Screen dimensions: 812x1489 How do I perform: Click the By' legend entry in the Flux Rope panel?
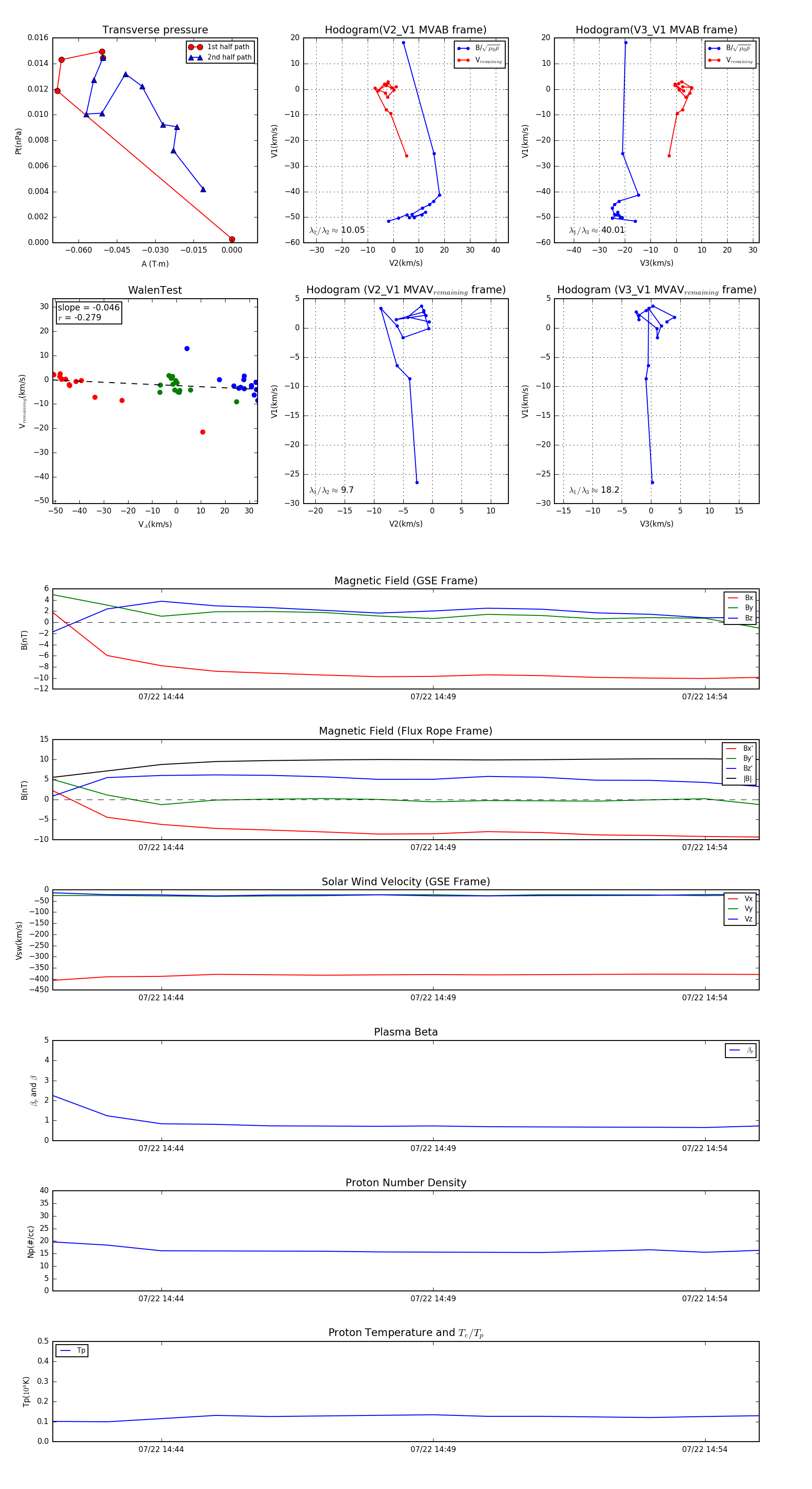click(739, 758)
